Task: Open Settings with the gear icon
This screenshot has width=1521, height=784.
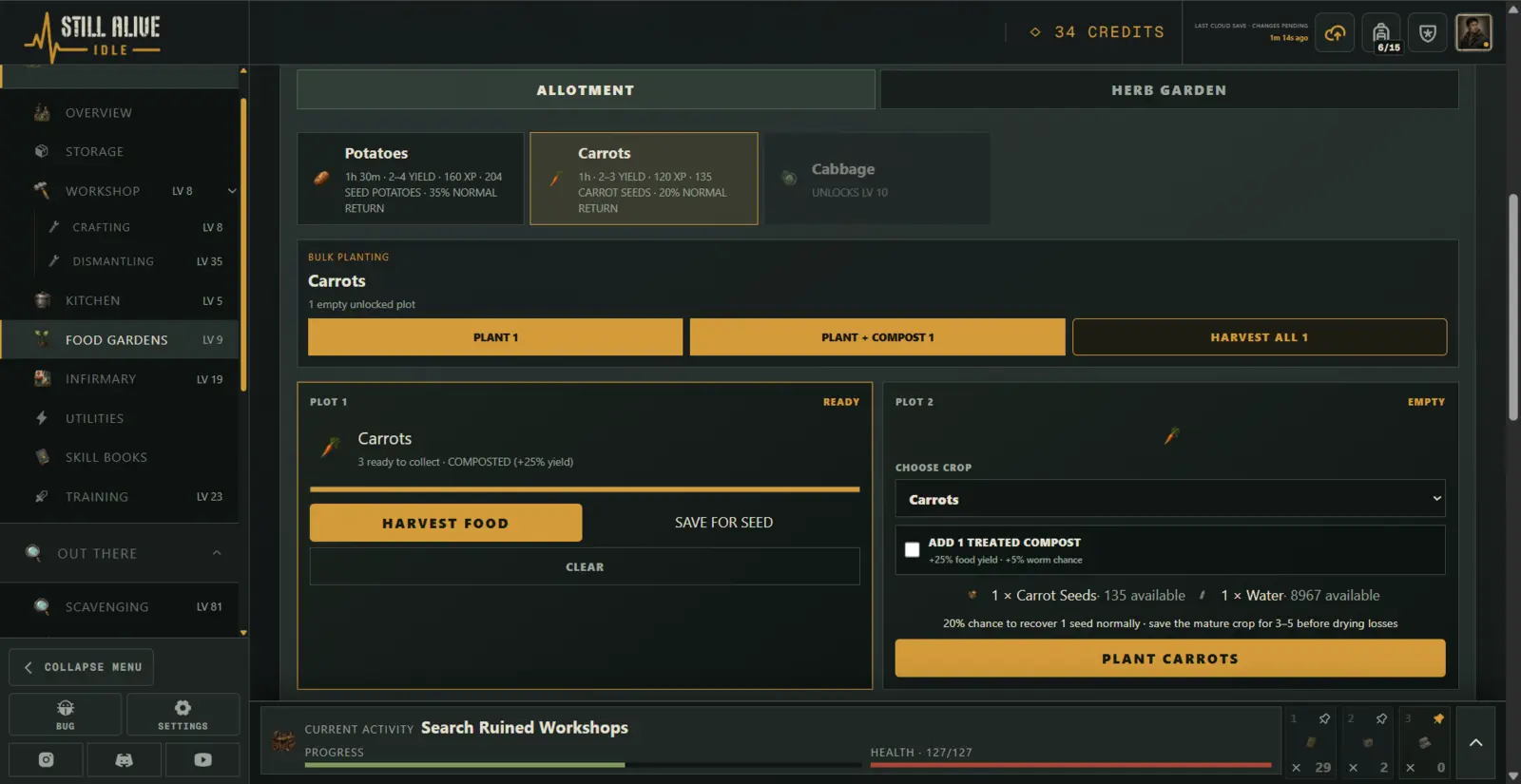Action: tap(183, 715)
